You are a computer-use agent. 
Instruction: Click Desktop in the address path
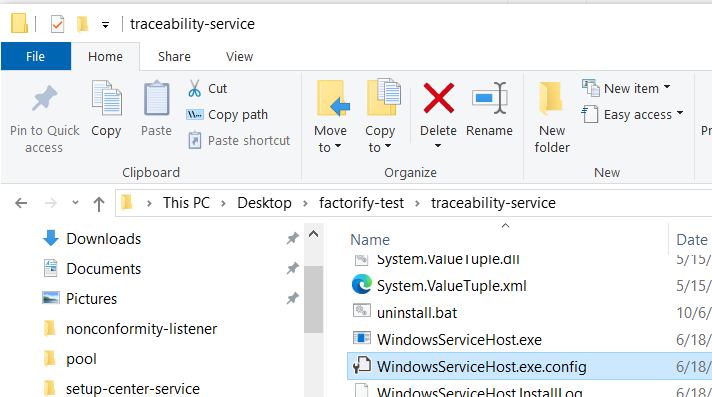point(264,203)
